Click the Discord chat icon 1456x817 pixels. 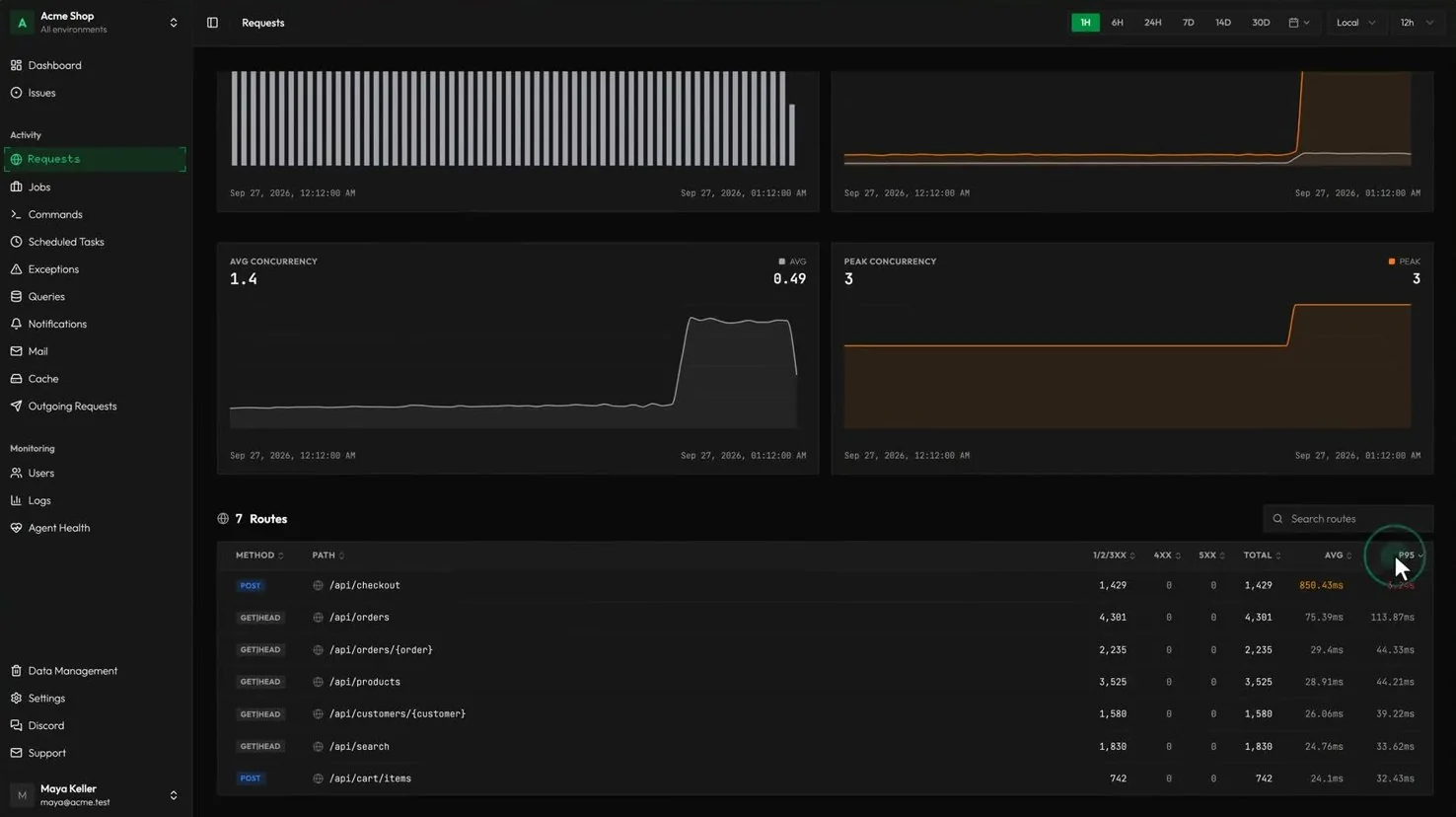[16, 725]
